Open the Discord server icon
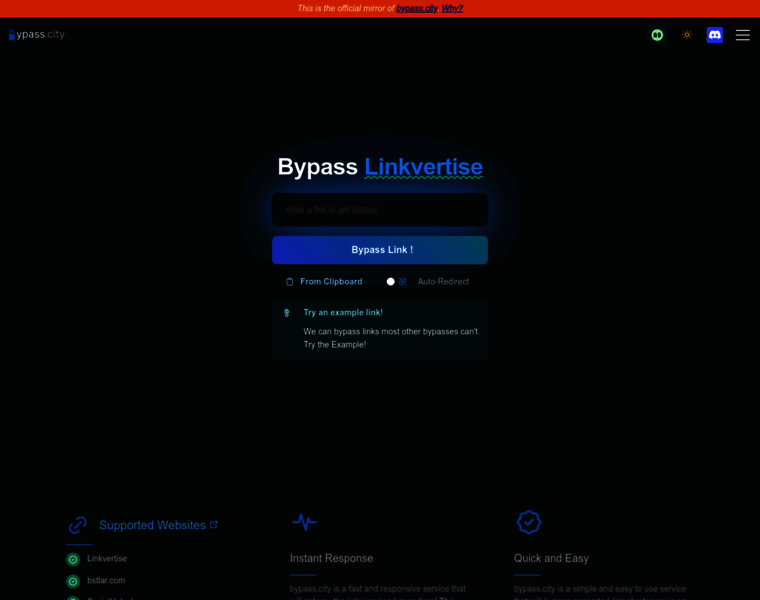This screenshot has height=600, width=760. (715, 35)
